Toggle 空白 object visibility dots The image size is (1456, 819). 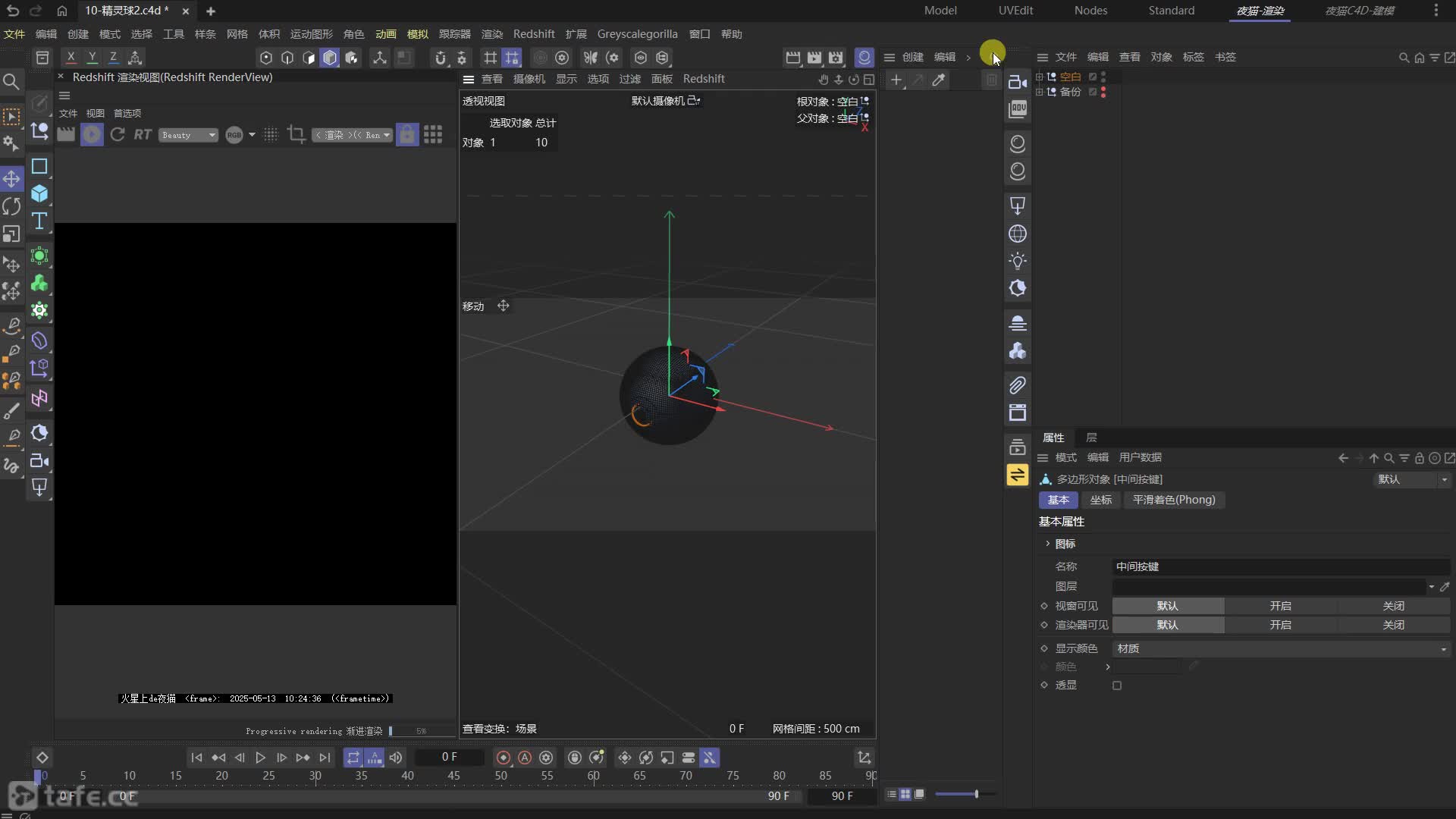[1103, 77]
